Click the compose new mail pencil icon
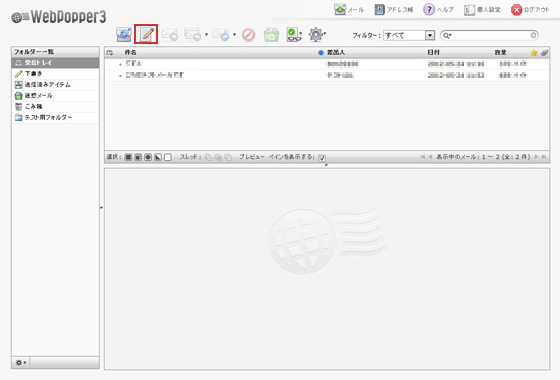Screen dimensions: 560x380 pyautogui.click(x=146, y=34)
